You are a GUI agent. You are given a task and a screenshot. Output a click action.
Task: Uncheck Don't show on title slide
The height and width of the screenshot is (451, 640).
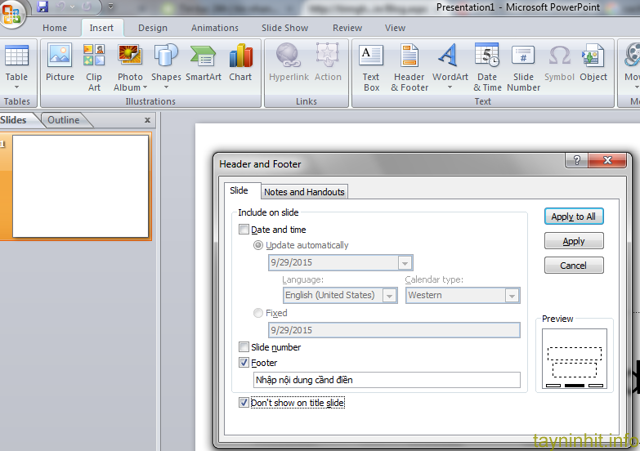244,402
